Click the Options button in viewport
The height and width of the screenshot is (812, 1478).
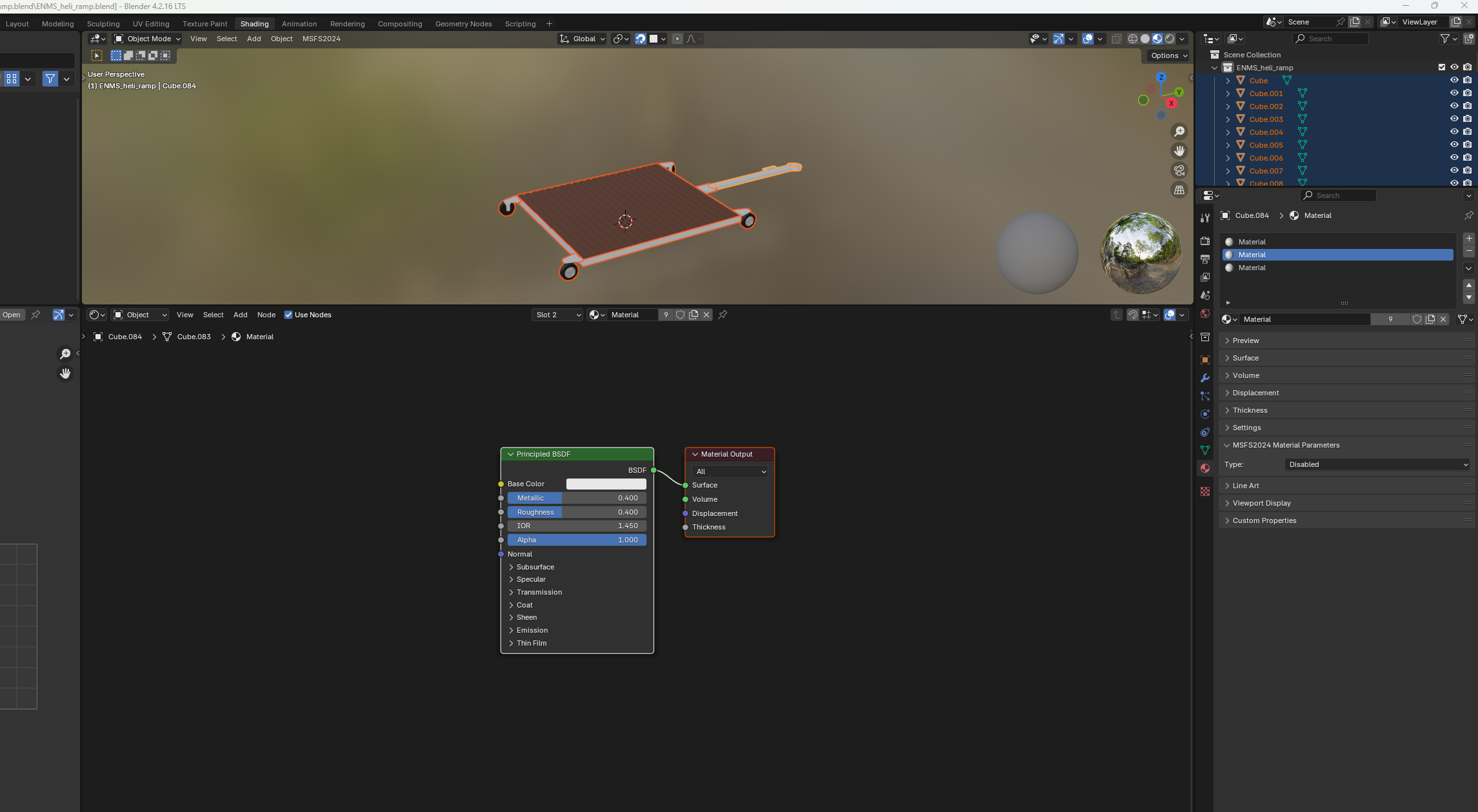[1168, 55]
